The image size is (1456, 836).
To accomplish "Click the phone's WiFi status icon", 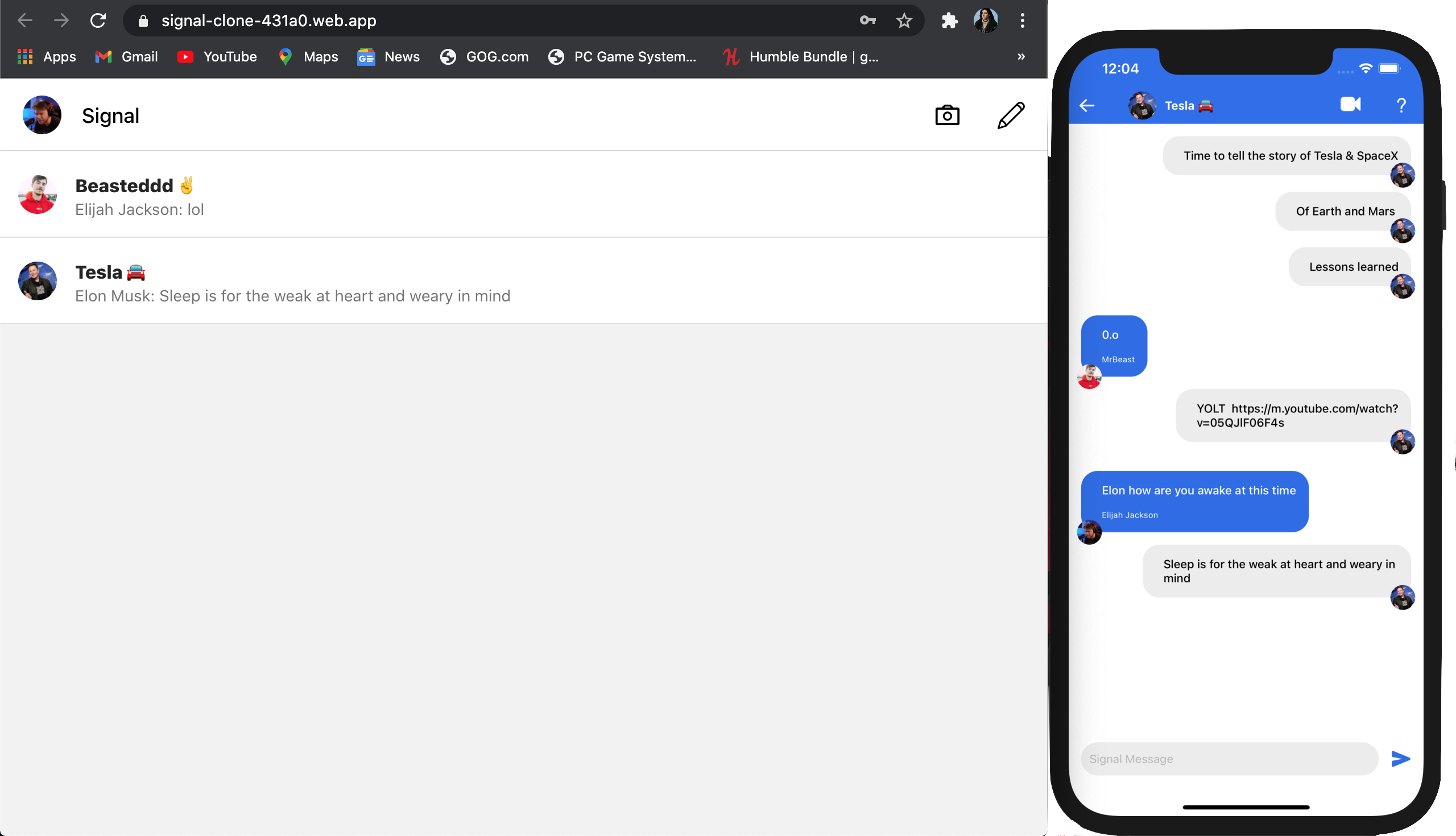I will click(1367, 68).
